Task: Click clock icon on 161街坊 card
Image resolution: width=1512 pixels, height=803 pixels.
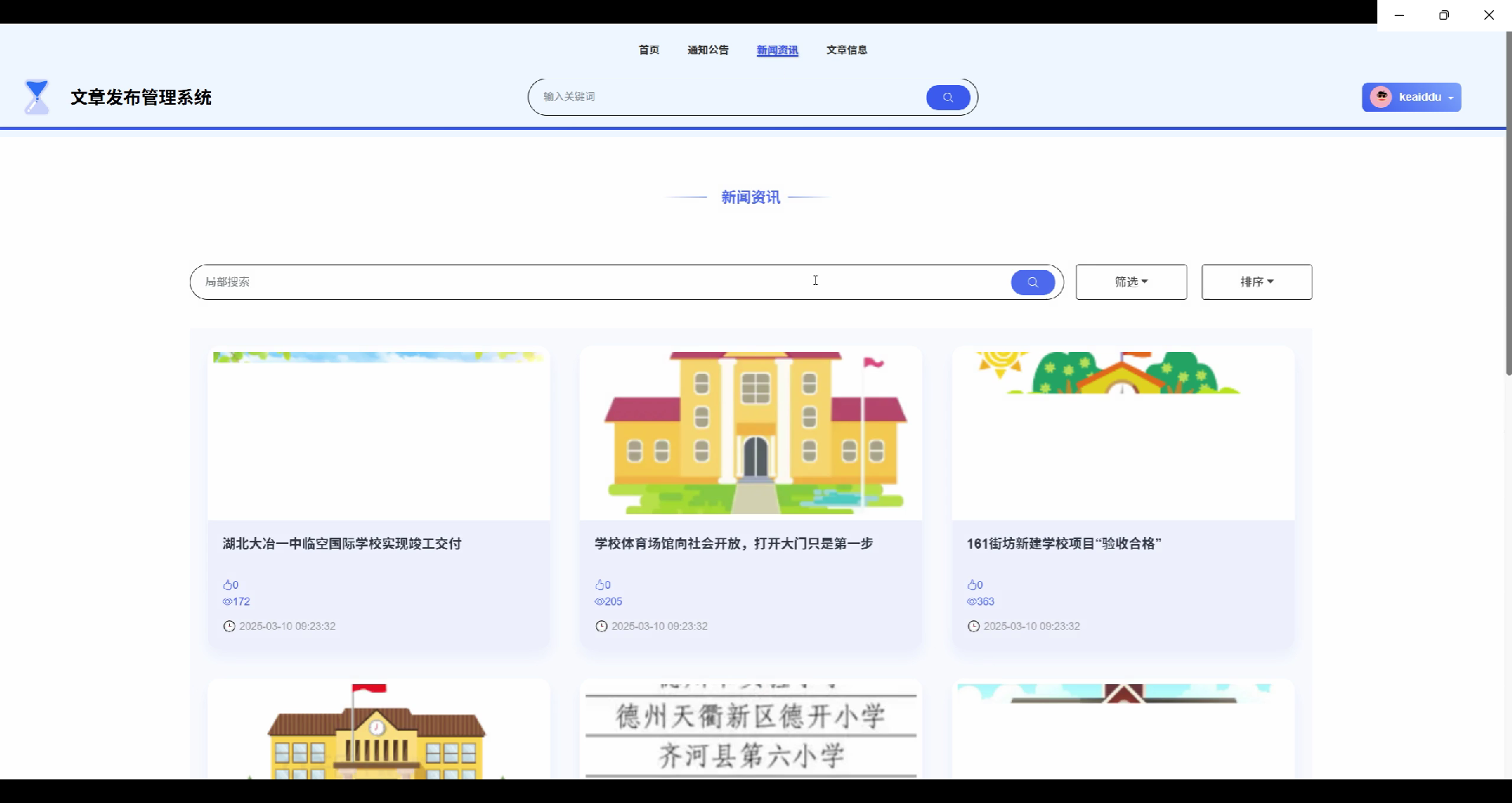Action: point(973,627)
